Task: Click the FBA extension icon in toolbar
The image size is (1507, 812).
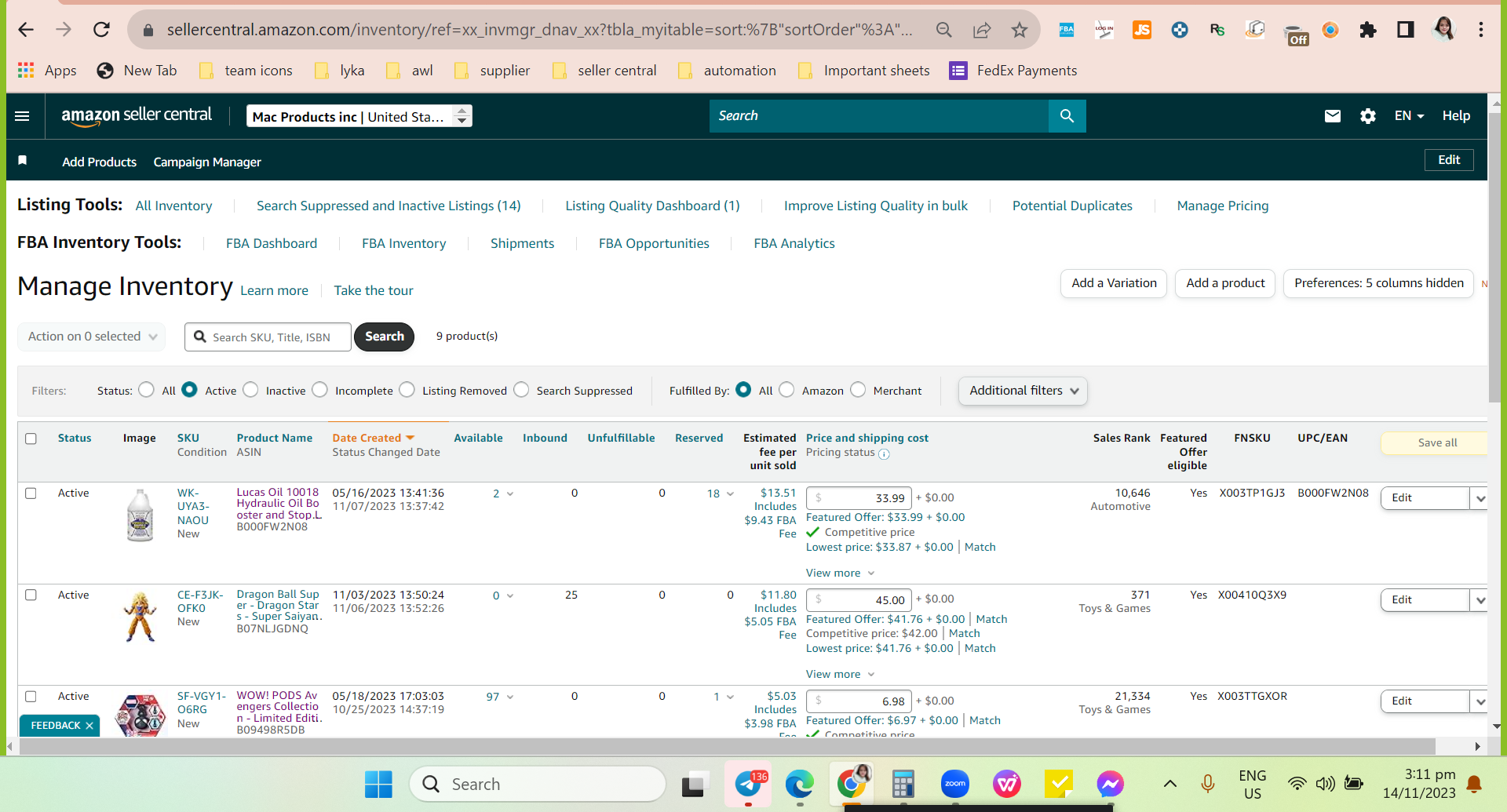Action: tap(1066, 30)
